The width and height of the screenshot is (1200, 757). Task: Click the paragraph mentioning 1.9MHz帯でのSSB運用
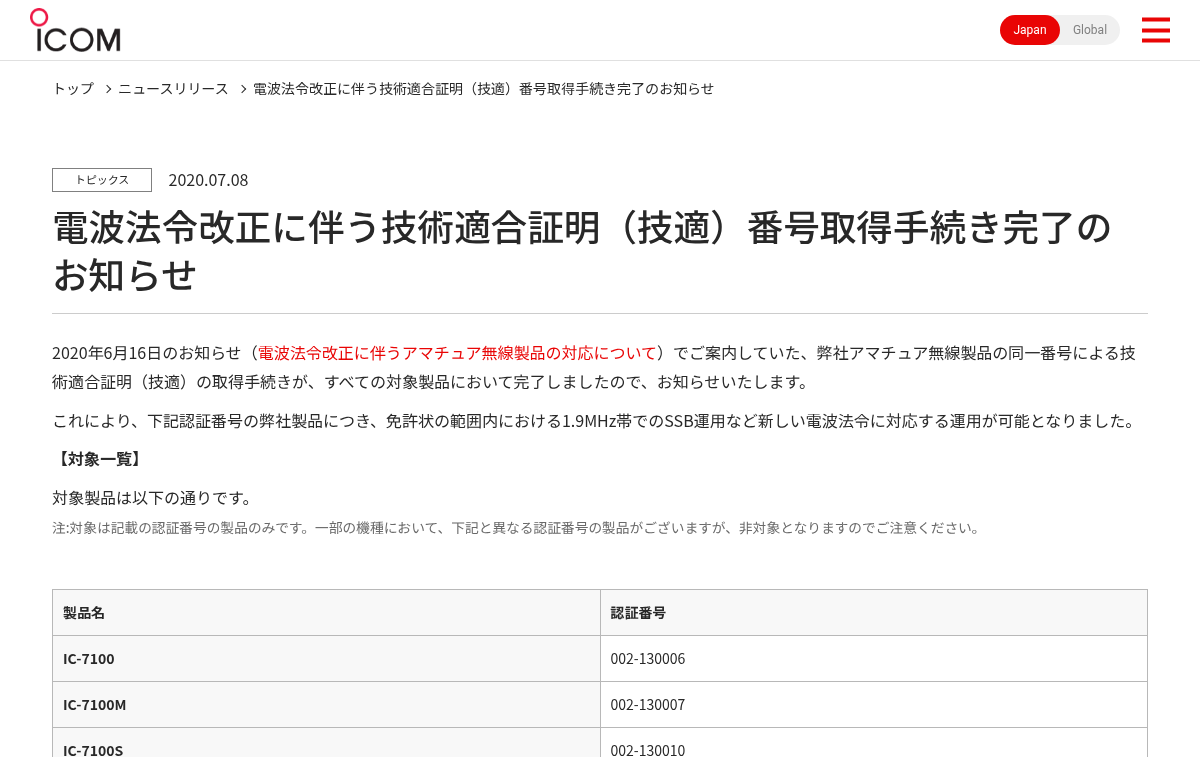coord(596,421)
